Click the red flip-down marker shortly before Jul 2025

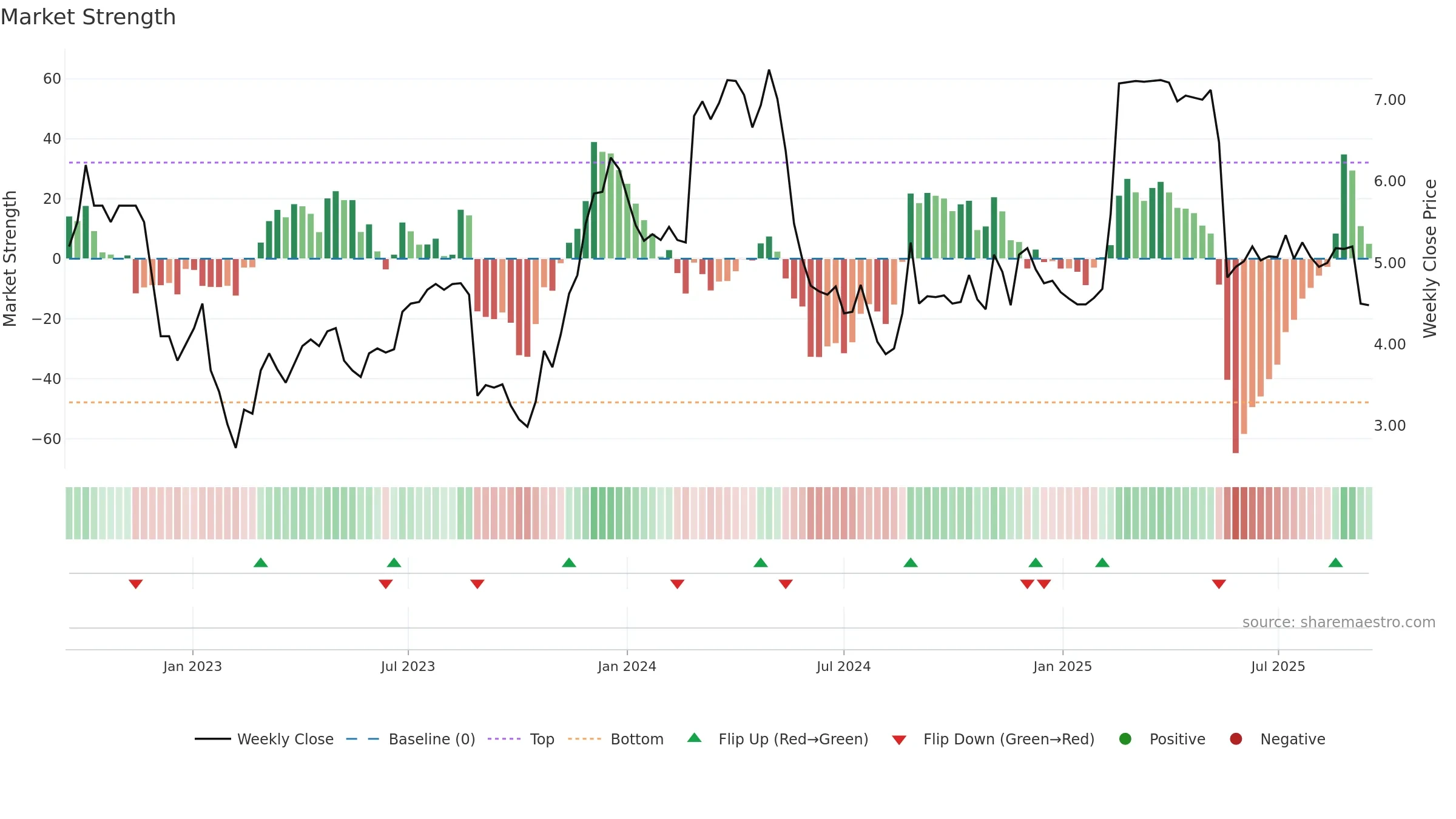(x=1219, y=584)
